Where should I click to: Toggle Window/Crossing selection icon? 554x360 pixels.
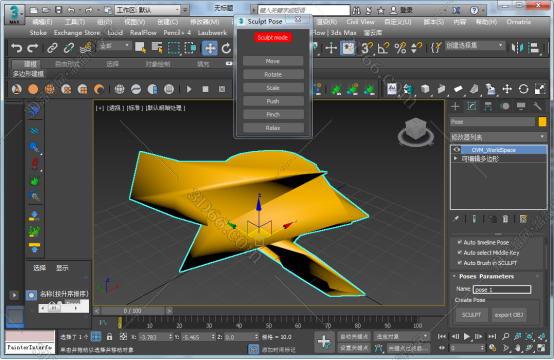[x=190, y=48]
